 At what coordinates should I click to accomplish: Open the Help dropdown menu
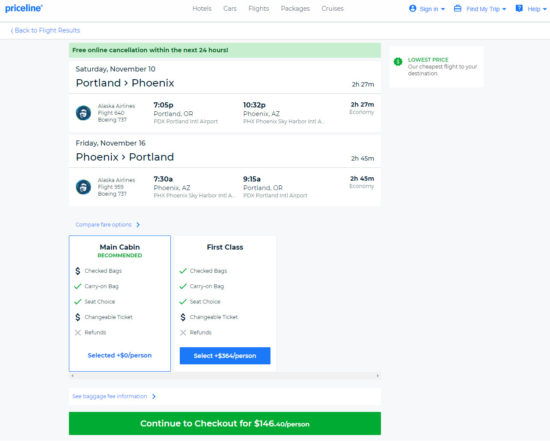point(531,9)
